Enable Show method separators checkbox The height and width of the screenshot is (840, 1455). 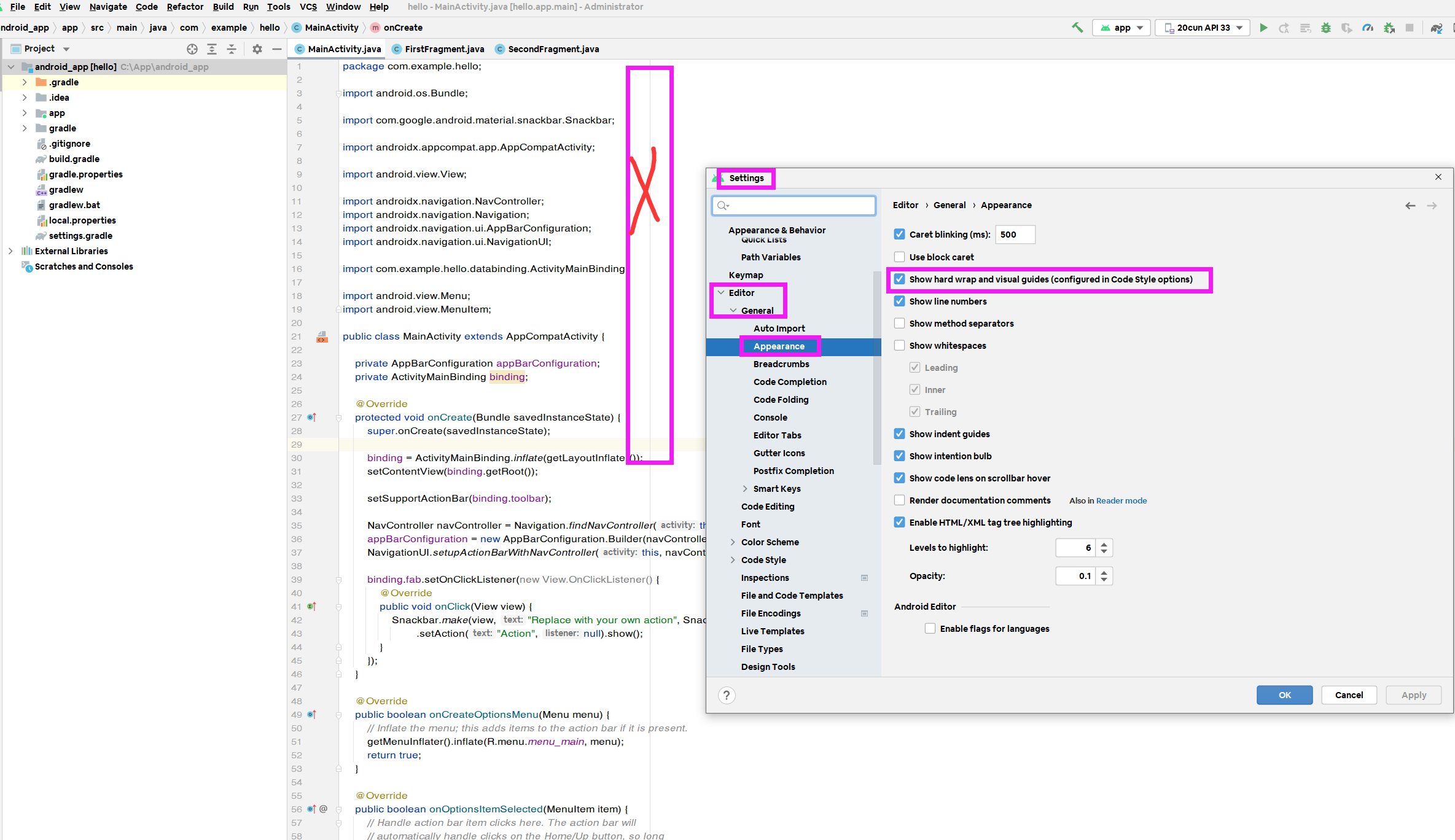900,323
